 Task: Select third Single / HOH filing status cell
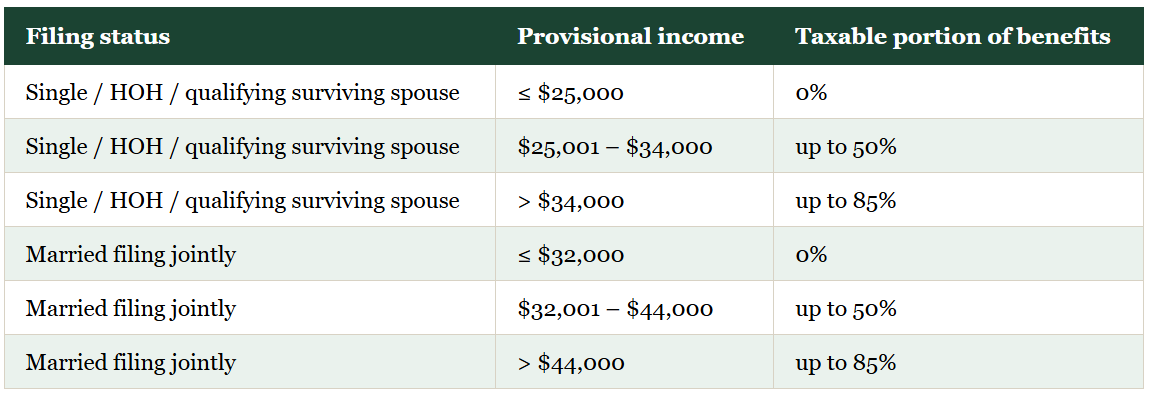click(250, 200)
